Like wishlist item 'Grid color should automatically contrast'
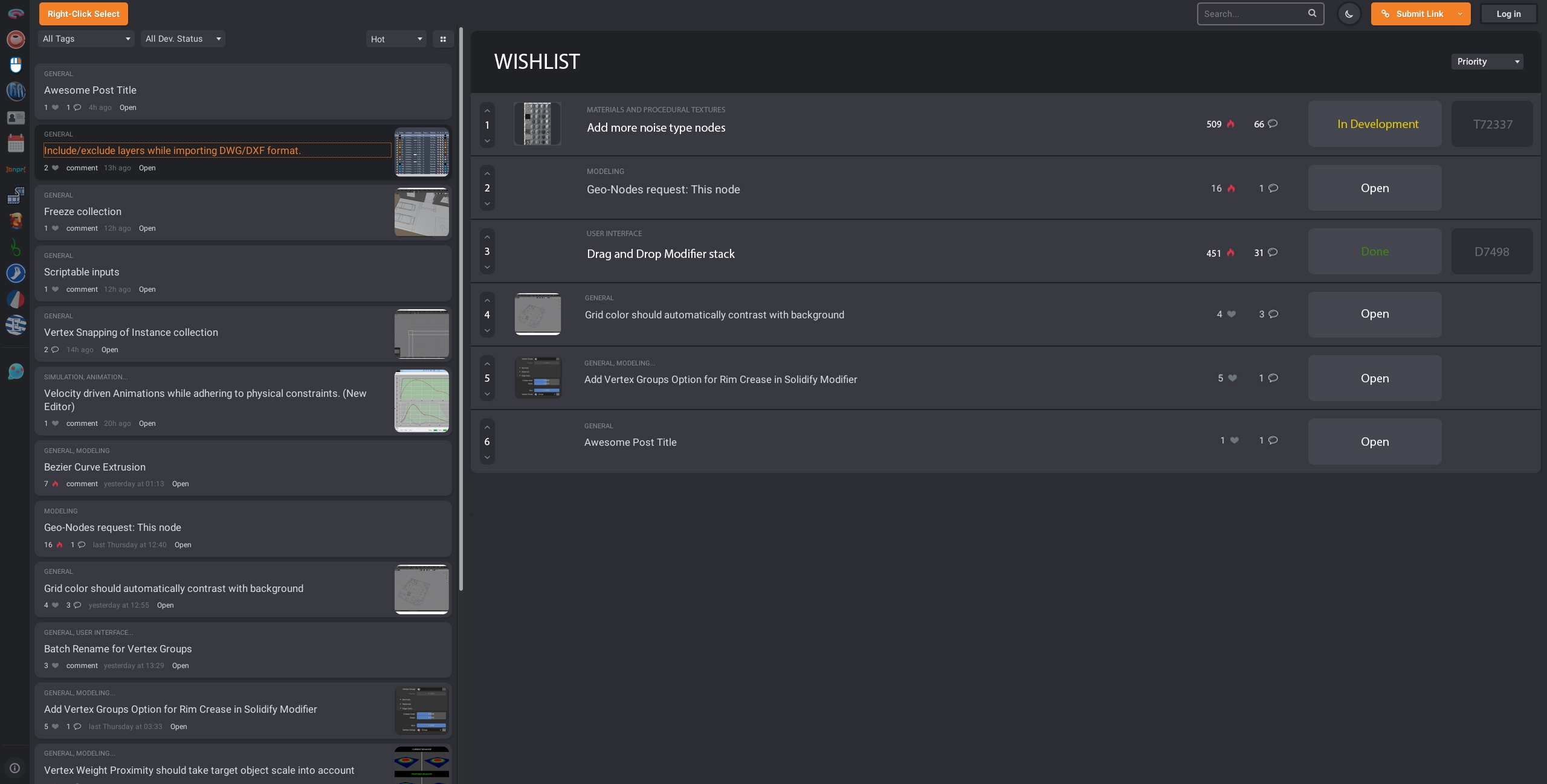Image resolution: width=1547 pixels, height=784 pixels. click(x=1232, y=314)
